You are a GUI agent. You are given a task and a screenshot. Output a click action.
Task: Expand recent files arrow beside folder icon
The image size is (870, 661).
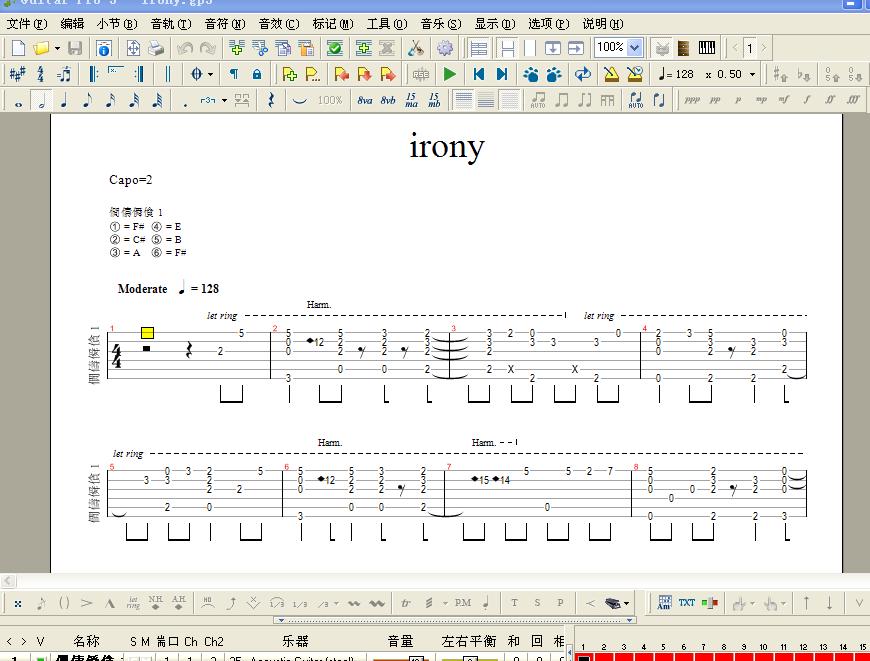57,48
